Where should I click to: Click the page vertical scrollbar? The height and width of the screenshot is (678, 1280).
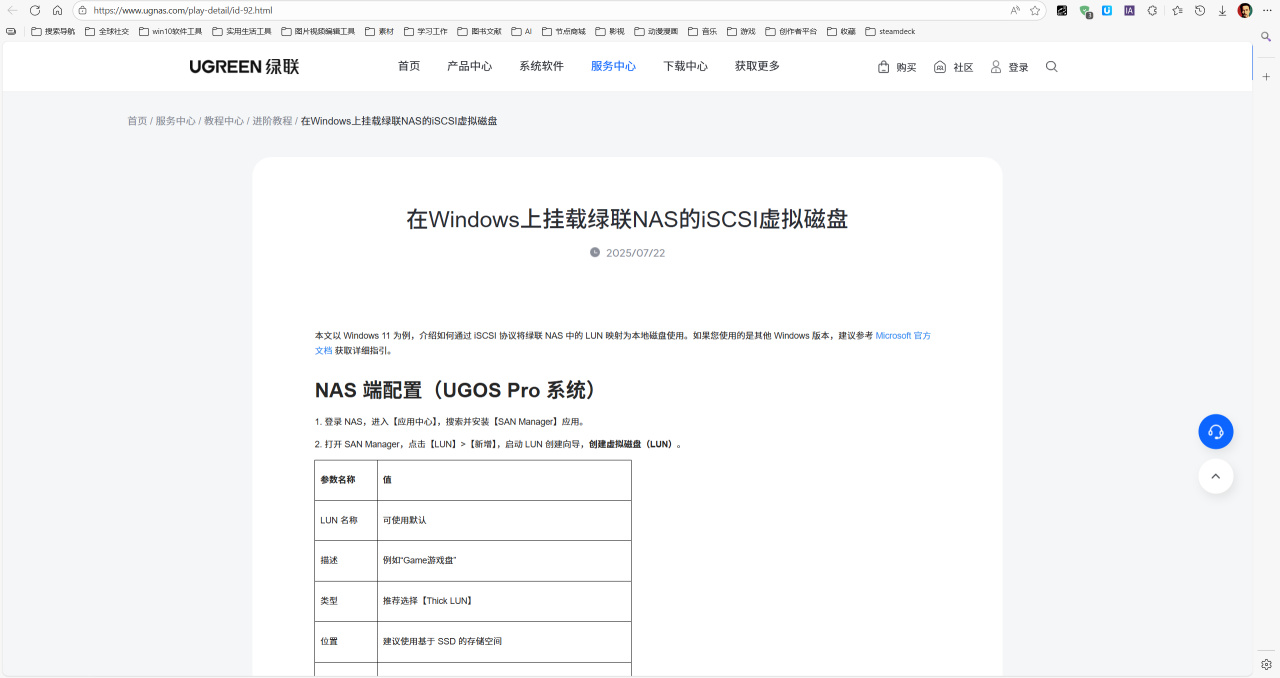[x=1252, y=62]
